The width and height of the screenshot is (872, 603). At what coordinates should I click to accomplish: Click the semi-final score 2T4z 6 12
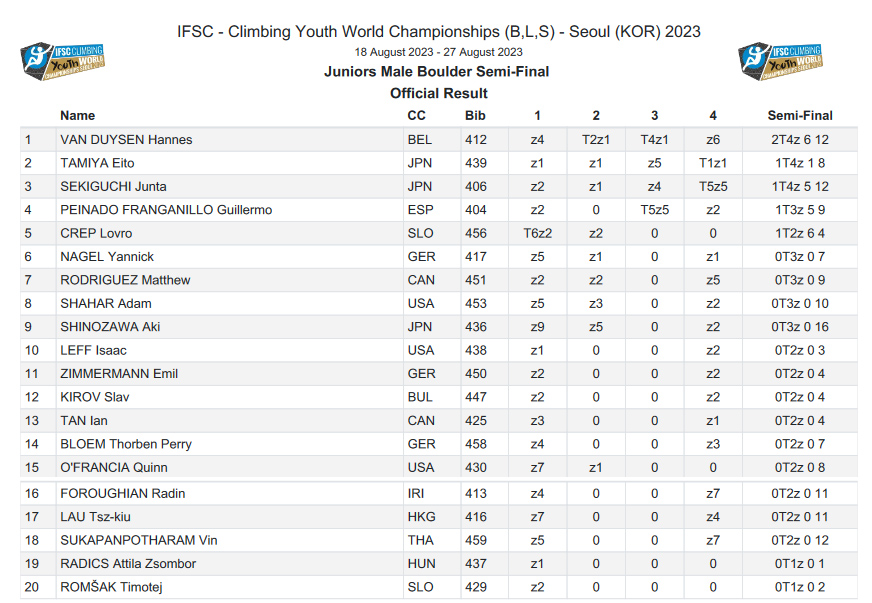(799, 140)
